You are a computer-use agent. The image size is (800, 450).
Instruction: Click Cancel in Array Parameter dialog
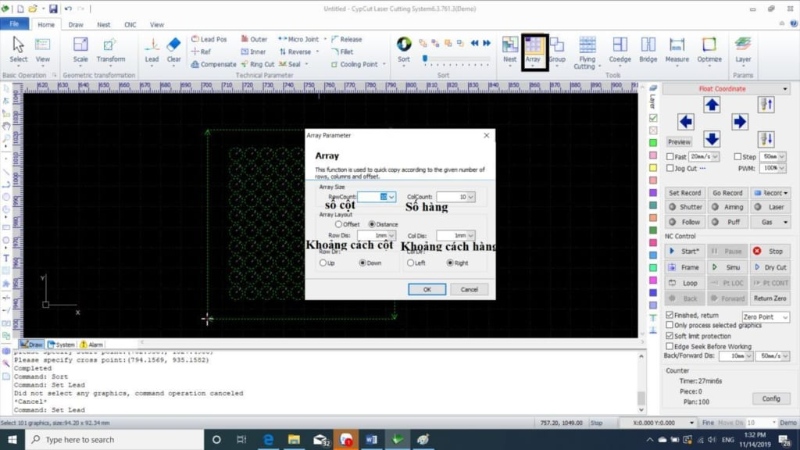469,289
